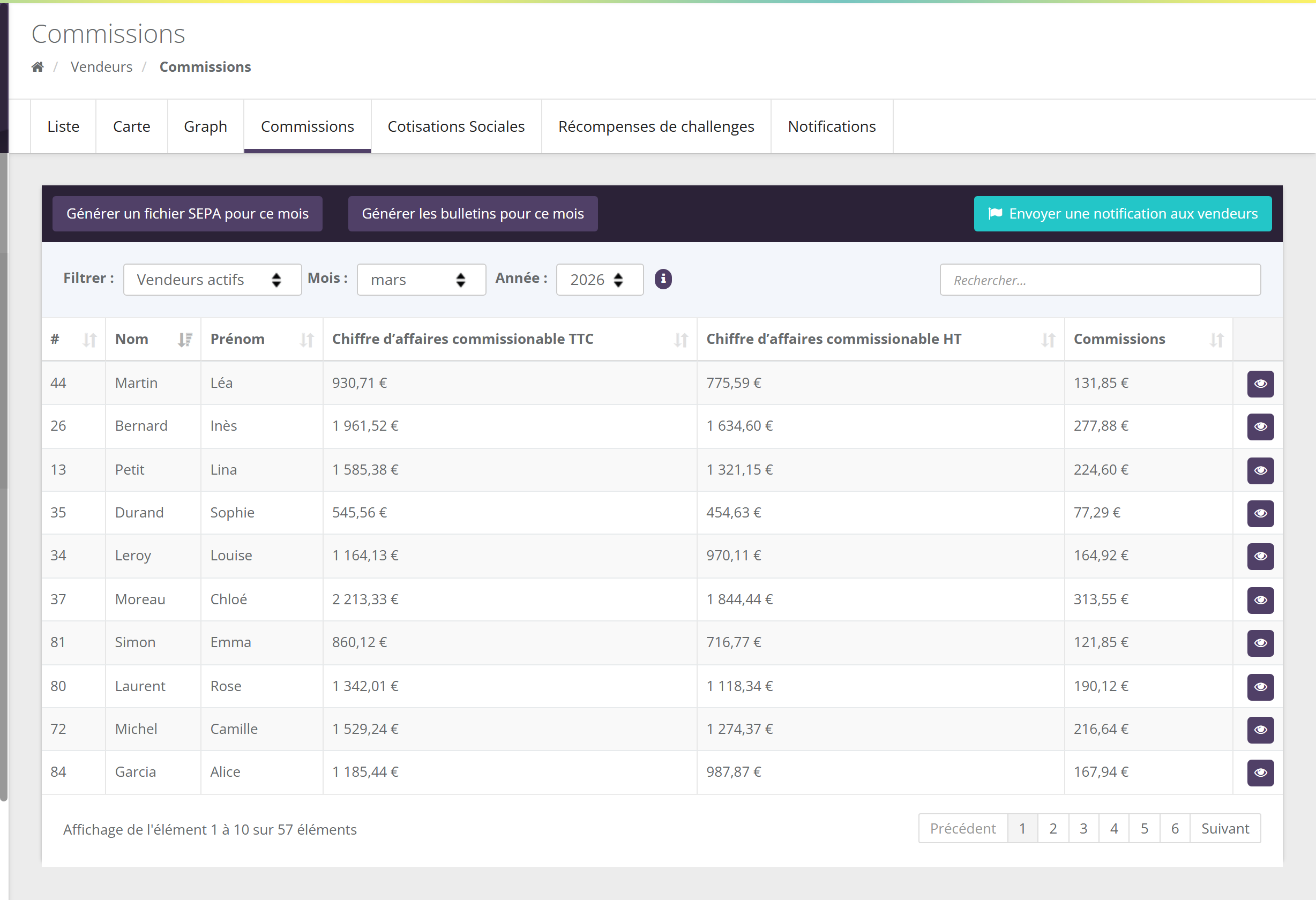The width and height of the screenshot is (1316, 900).
Task: Open the Vendeurs actifs filter dropdown
Action: 212,280
